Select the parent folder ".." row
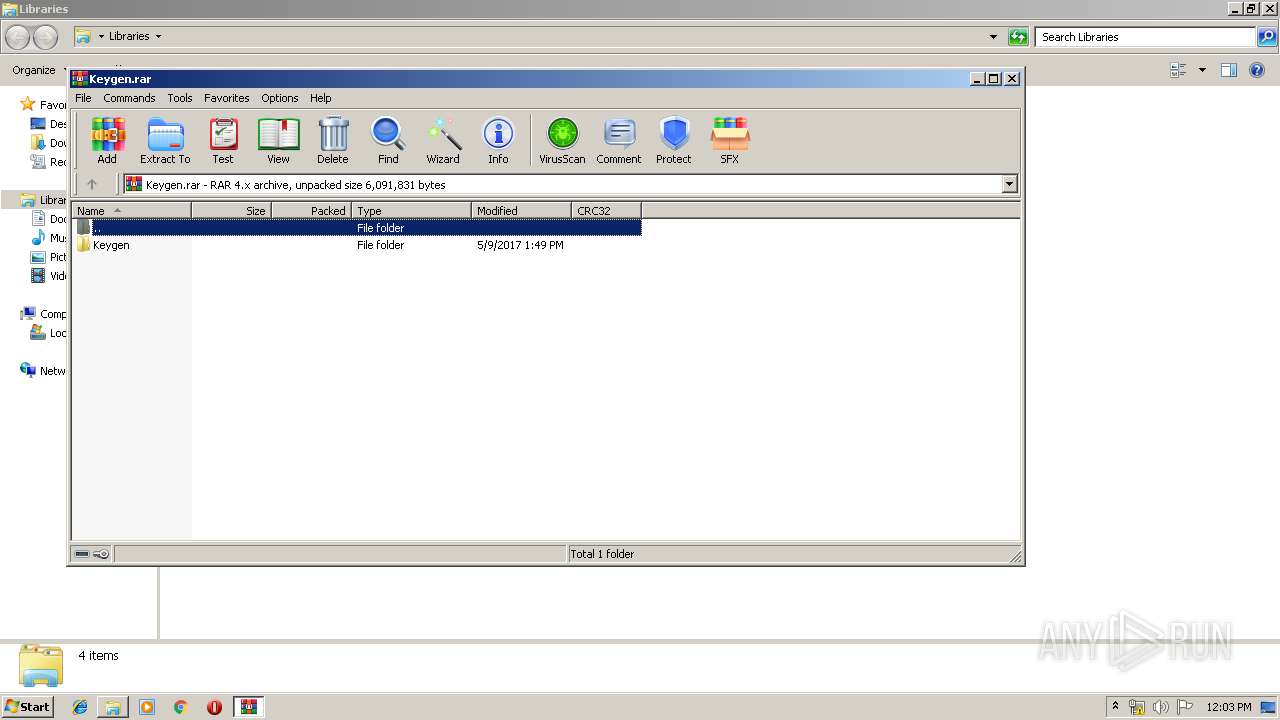This screenshot has height=720, width=1280. pos(356,228)
